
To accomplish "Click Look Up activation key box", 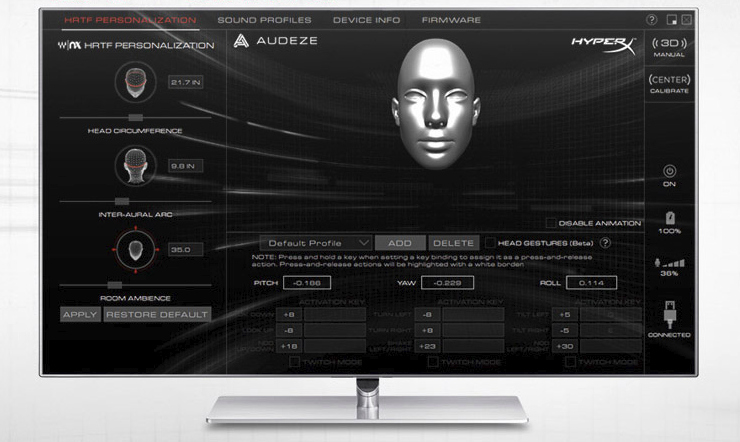I will click(x=335, y=330).
